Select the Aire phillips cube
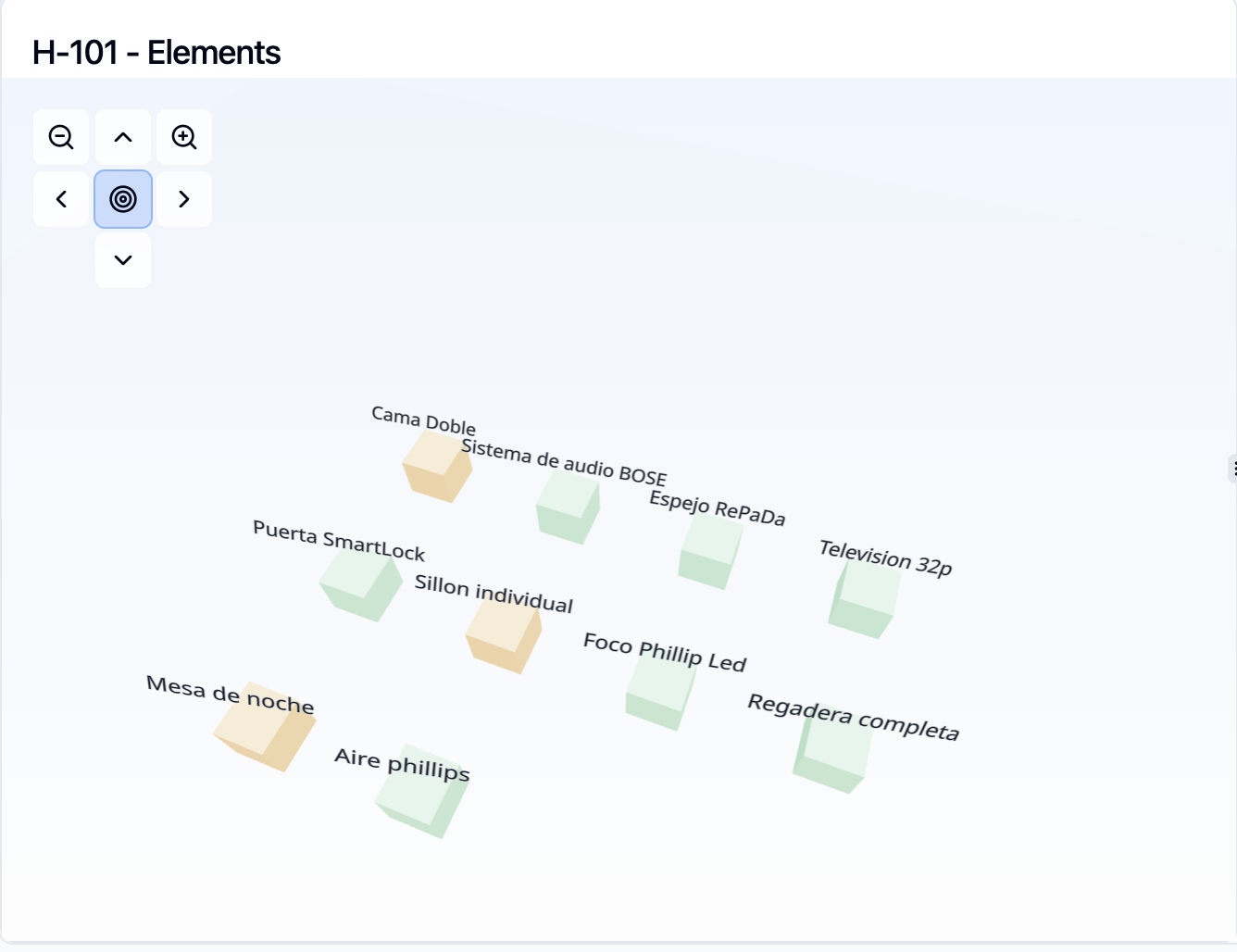 [x=423, y=792]
